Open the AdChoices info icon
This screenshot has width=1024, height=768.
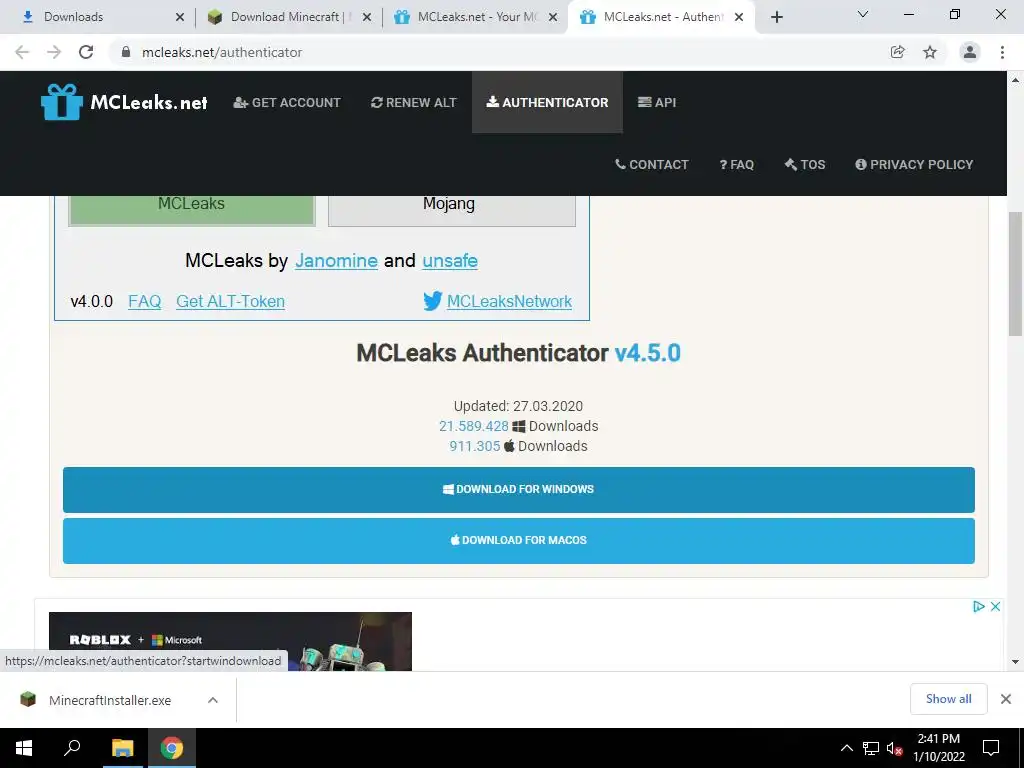(x=978, y=607)
